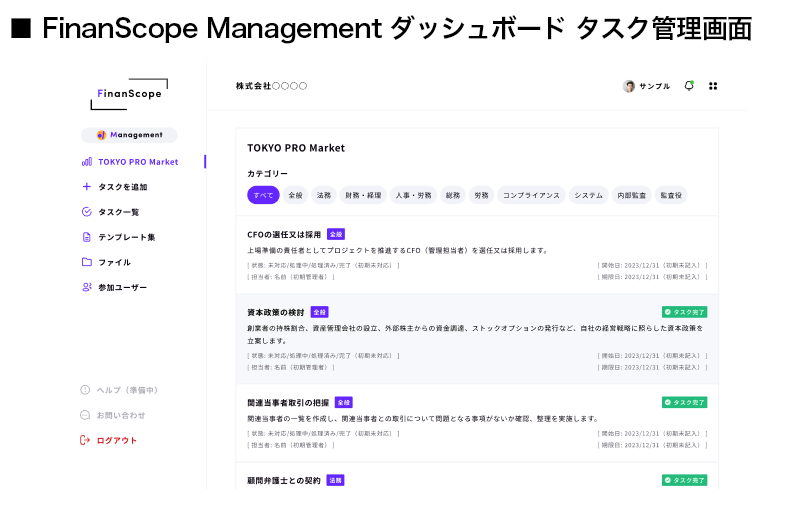Screen dimensions: 800x532
Task: Click the help circle icon
Action: pyautogui.click(x=85, y=390)
